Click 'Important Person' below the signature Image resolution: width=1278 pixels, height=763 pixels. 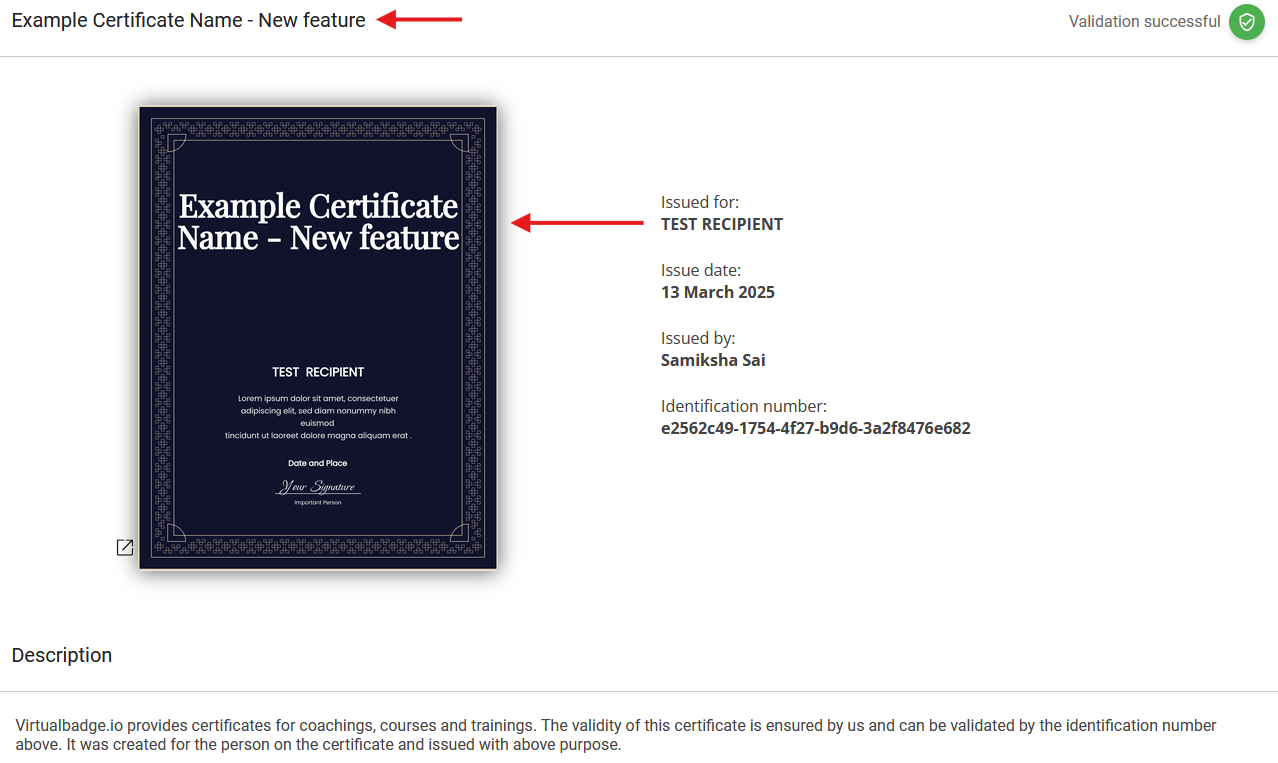(x=318, y=504)
